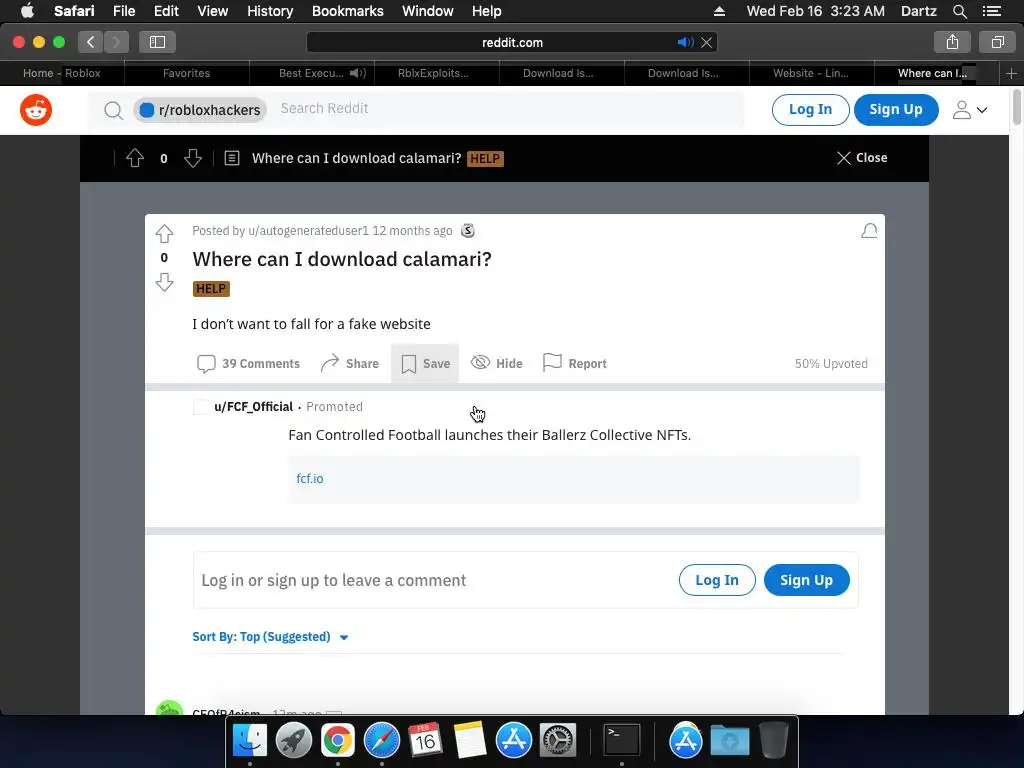The height and width of the screenshot is (768, 1024).
Task: Show all tabs overview button
Action: pyautogui.click(x=997, y=42)
